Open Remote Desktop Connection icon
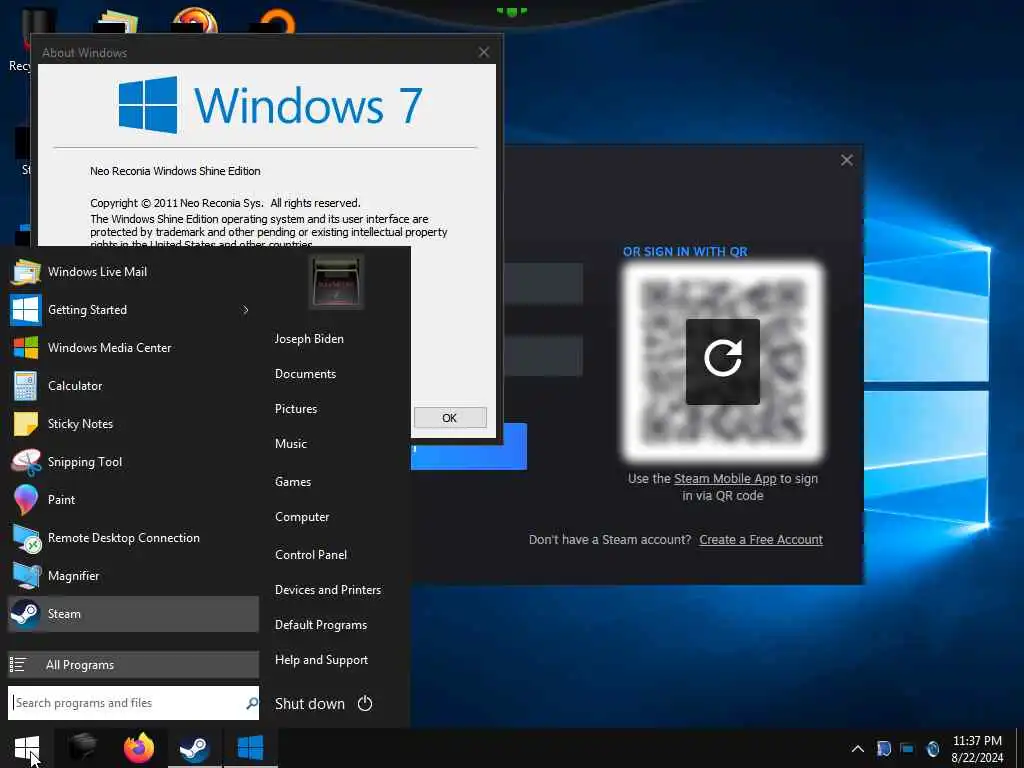 [x=27, y=538]
